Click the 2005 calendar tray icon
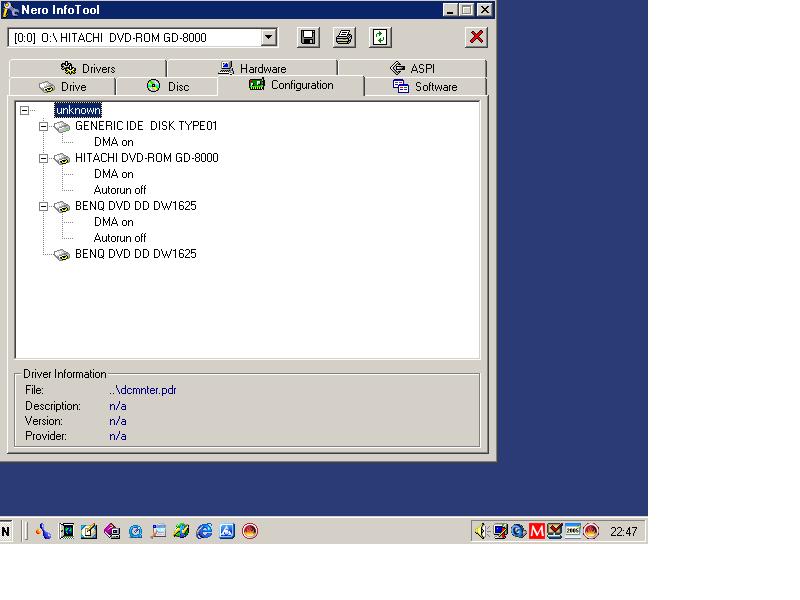 pyautogui.click(x=573, y=531)
